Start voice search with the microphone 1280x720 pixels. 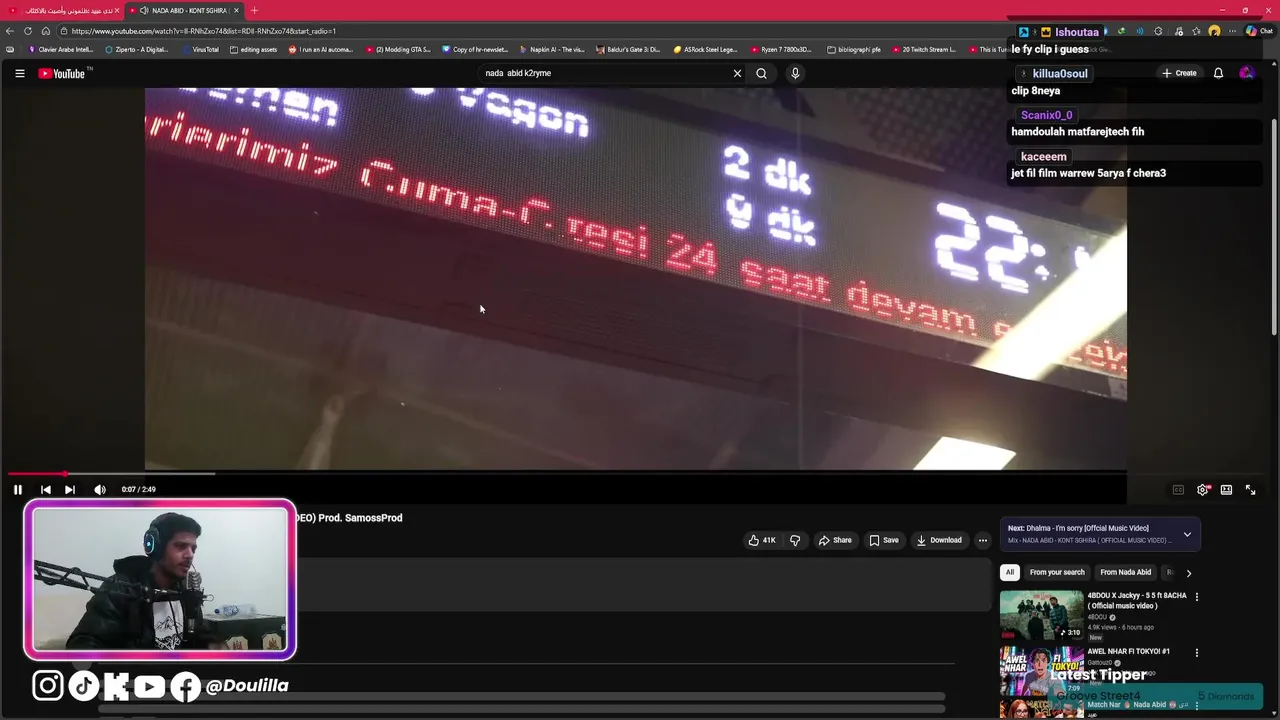[x=795, y=73]
